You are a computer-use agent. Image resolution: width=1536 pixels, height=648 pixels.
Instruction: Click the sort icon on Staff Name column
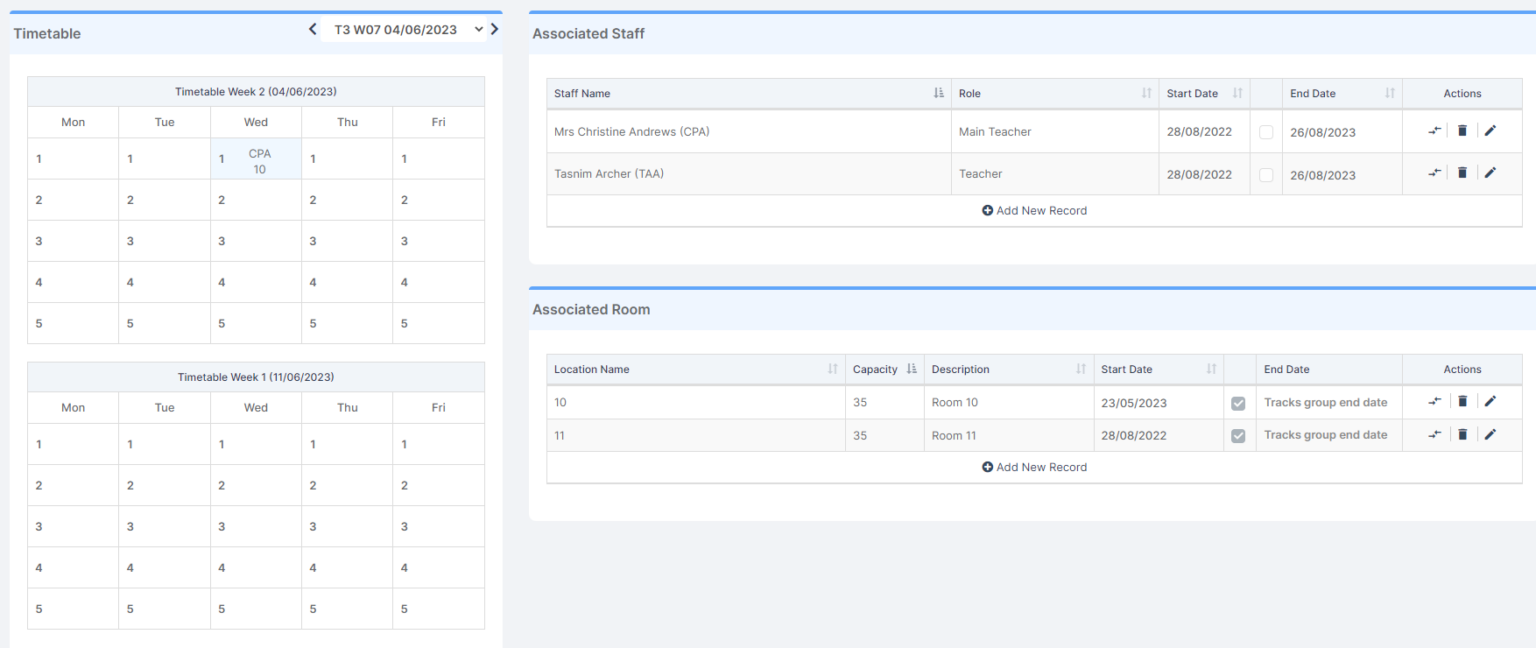click(937, 93)
